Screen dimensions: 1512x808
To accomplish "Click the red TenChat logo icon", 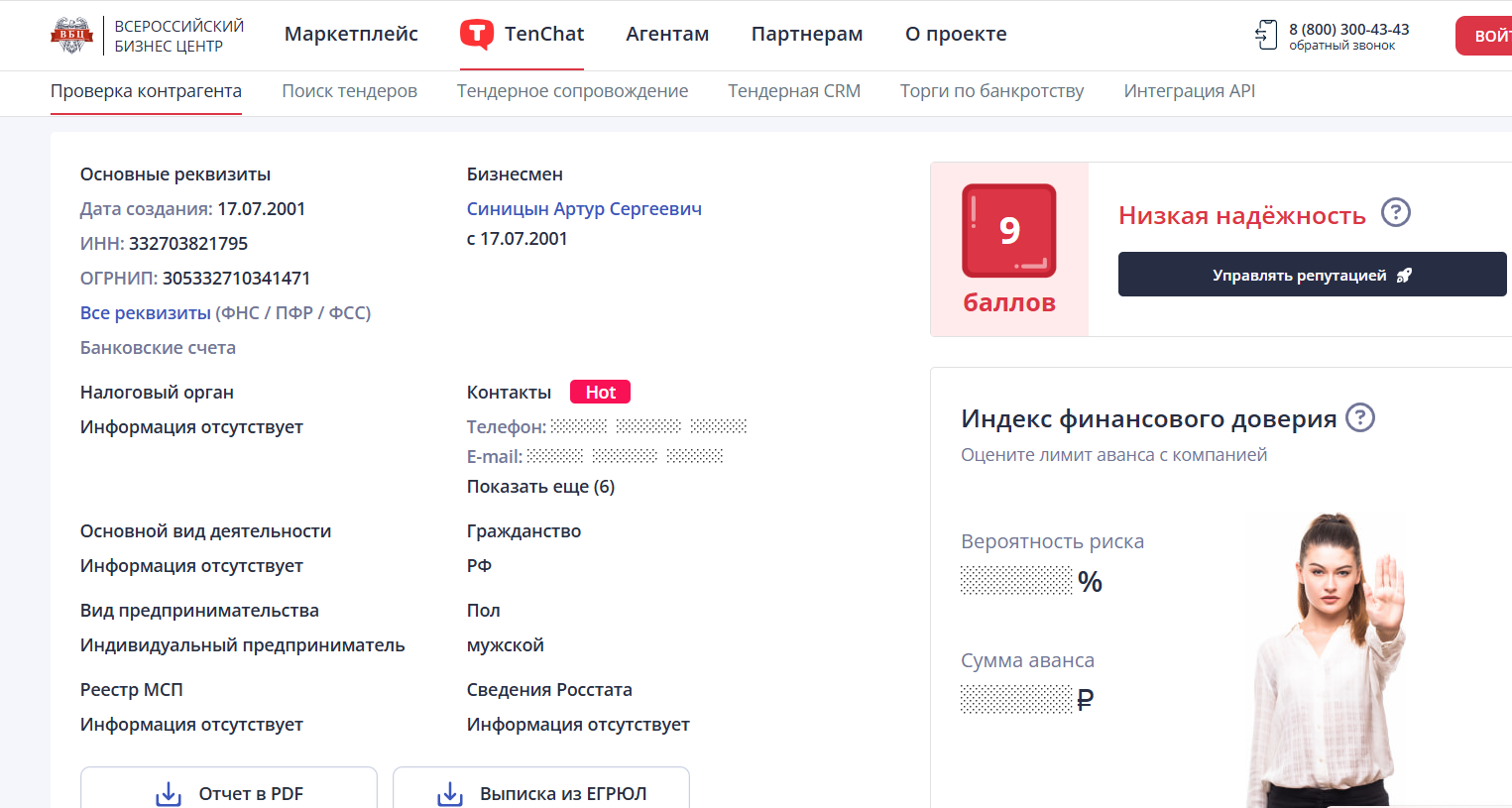I will pyautogui.click(x=477, y=35).
